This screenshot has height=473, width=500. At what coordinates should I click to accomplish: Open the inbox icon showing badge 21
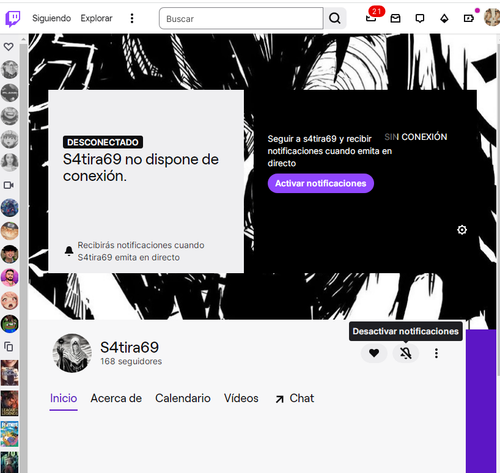[371, 18]
